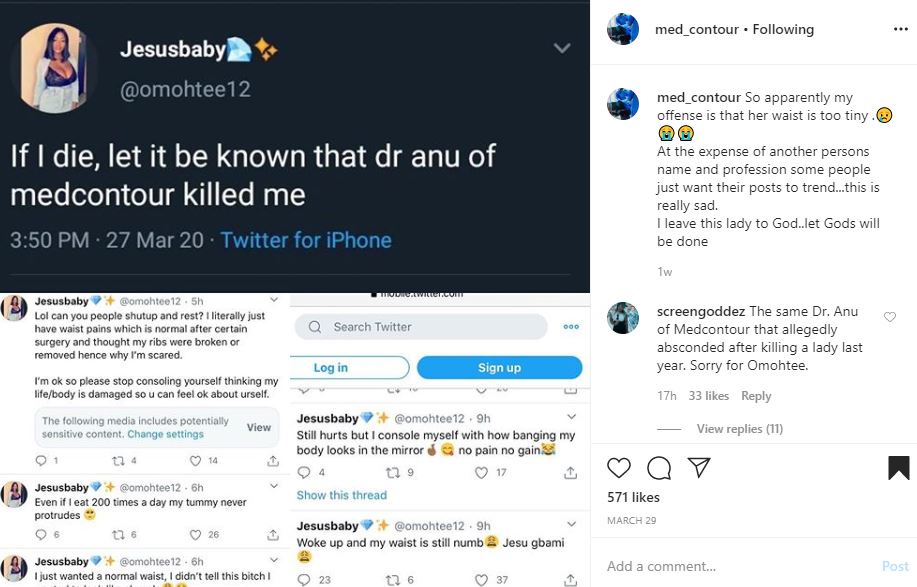Share the post via paper plane icon
The image size is (917, 587).
point(699,468)
